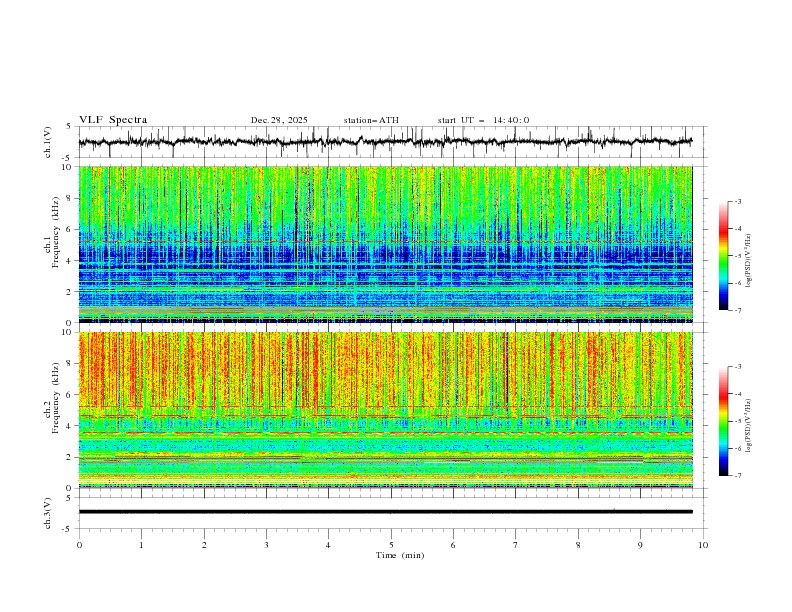
Task: Click the ch.1 voltage waveform trace
Action: tap(385, 142)
